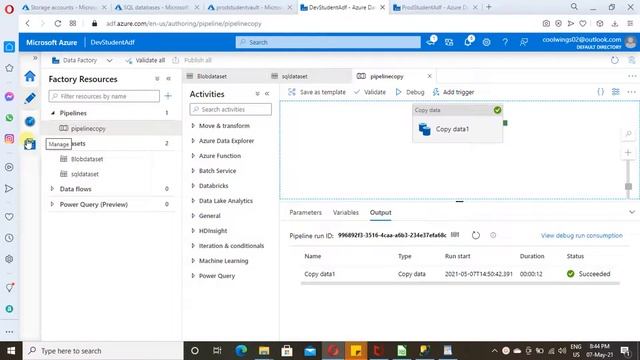This screenshot has height=360, width=640.
Task: Zoom in on the pipeline canvas
Action: pyautogui.click(x=628, y=152)
